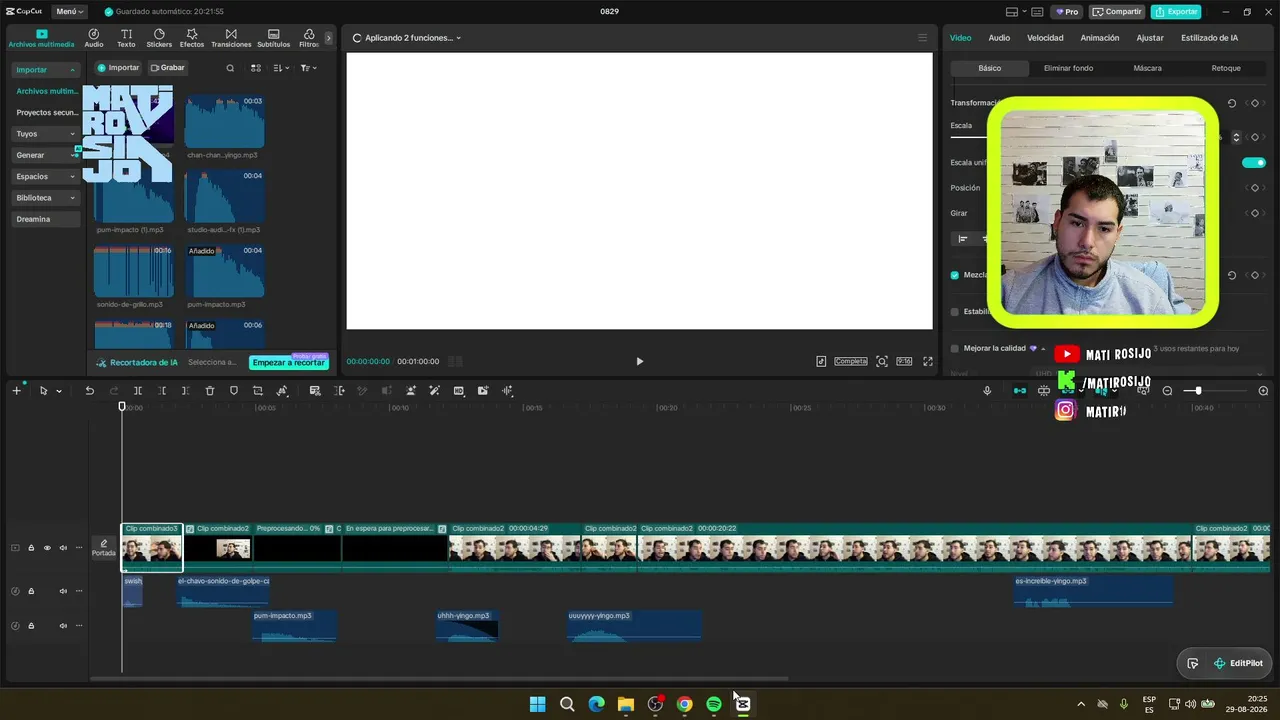Select the Crop tool in the timeline toolbar
Viewport: 1280px width, 720px height.
pyautogui.click(x=258, y=391)
